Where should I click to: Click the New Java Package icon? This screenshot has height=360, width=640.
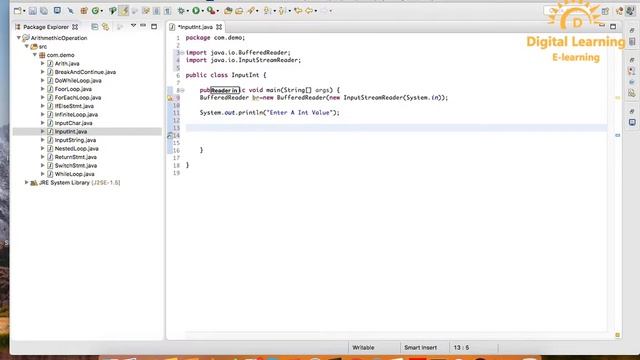point(84,11)
